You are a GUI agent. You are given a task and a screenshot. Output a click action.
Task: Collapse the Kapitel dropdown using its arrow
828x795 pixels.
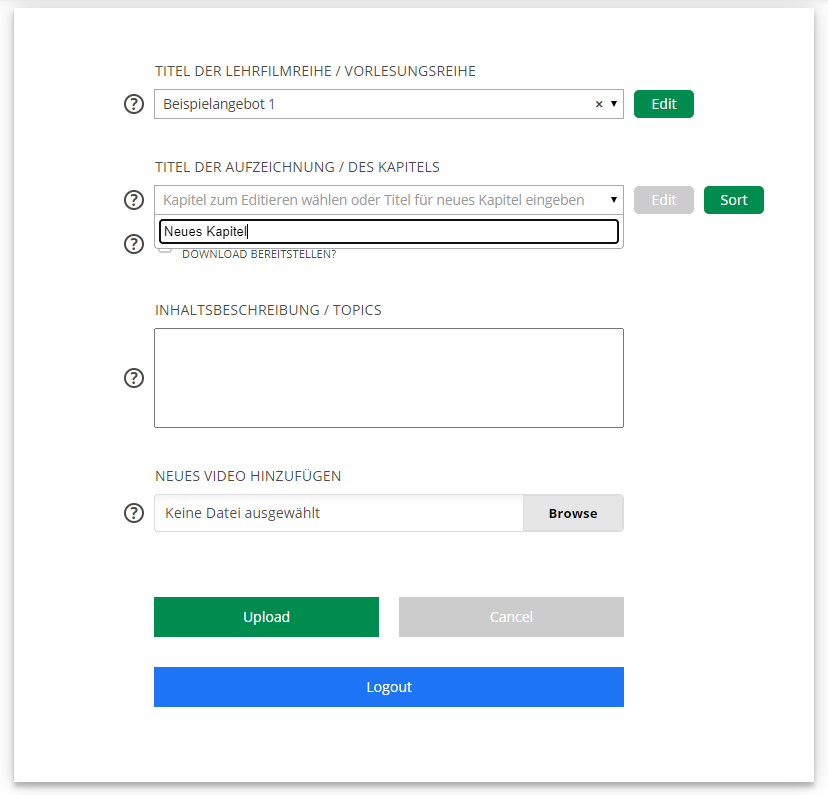(613, 200)
